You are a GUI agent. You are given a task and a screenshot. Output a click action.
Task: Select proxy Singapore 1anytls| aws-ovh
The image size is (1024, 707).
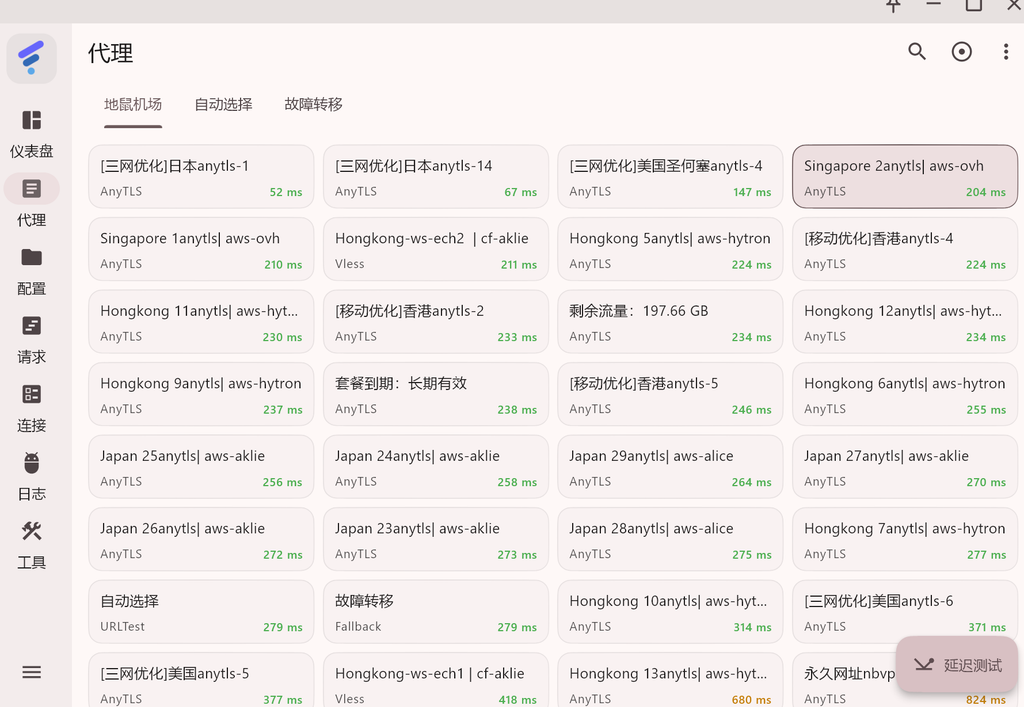click(x=201, y=249)
